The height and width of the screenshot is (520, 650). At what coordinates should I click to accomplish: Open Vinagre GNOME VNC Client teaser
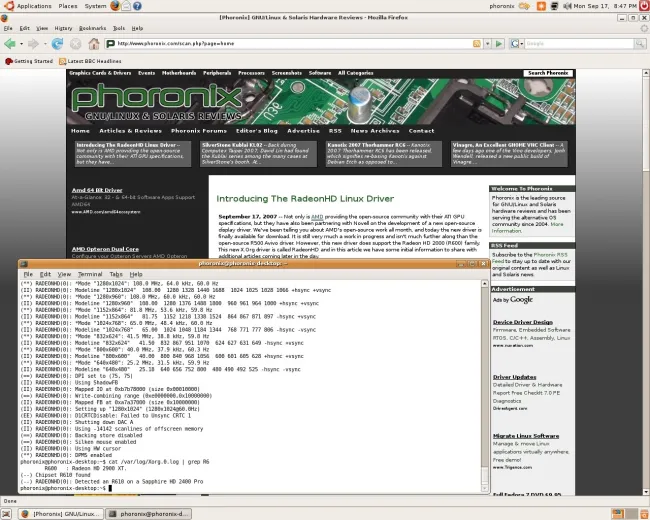click(x=509, y=154)
